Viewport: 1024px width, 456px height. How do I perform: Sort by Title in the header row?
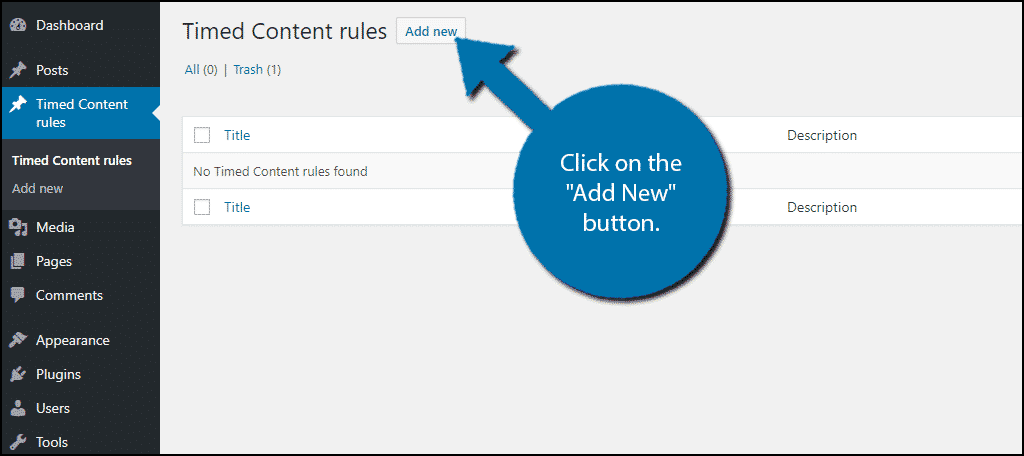[x=237, y=135]
